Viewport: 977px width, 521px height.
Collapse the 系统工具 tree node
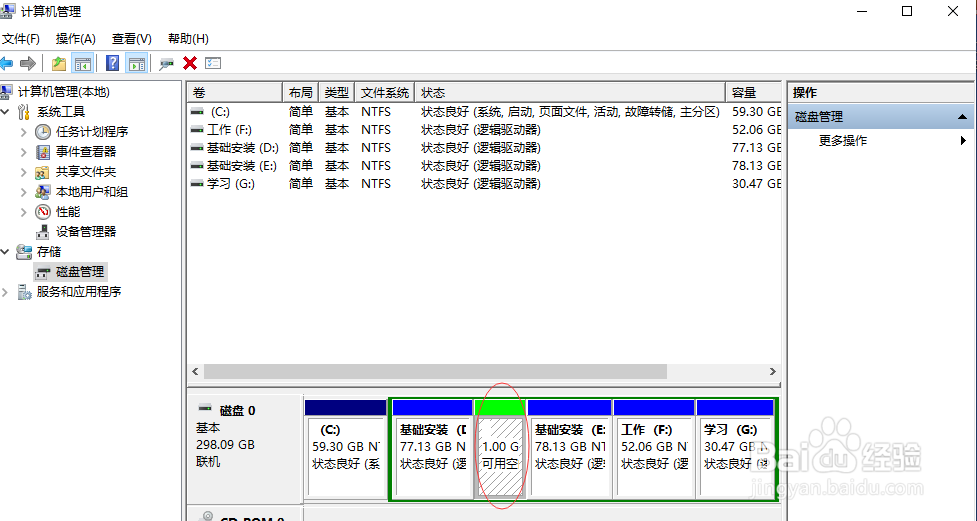tap(6, 112)
